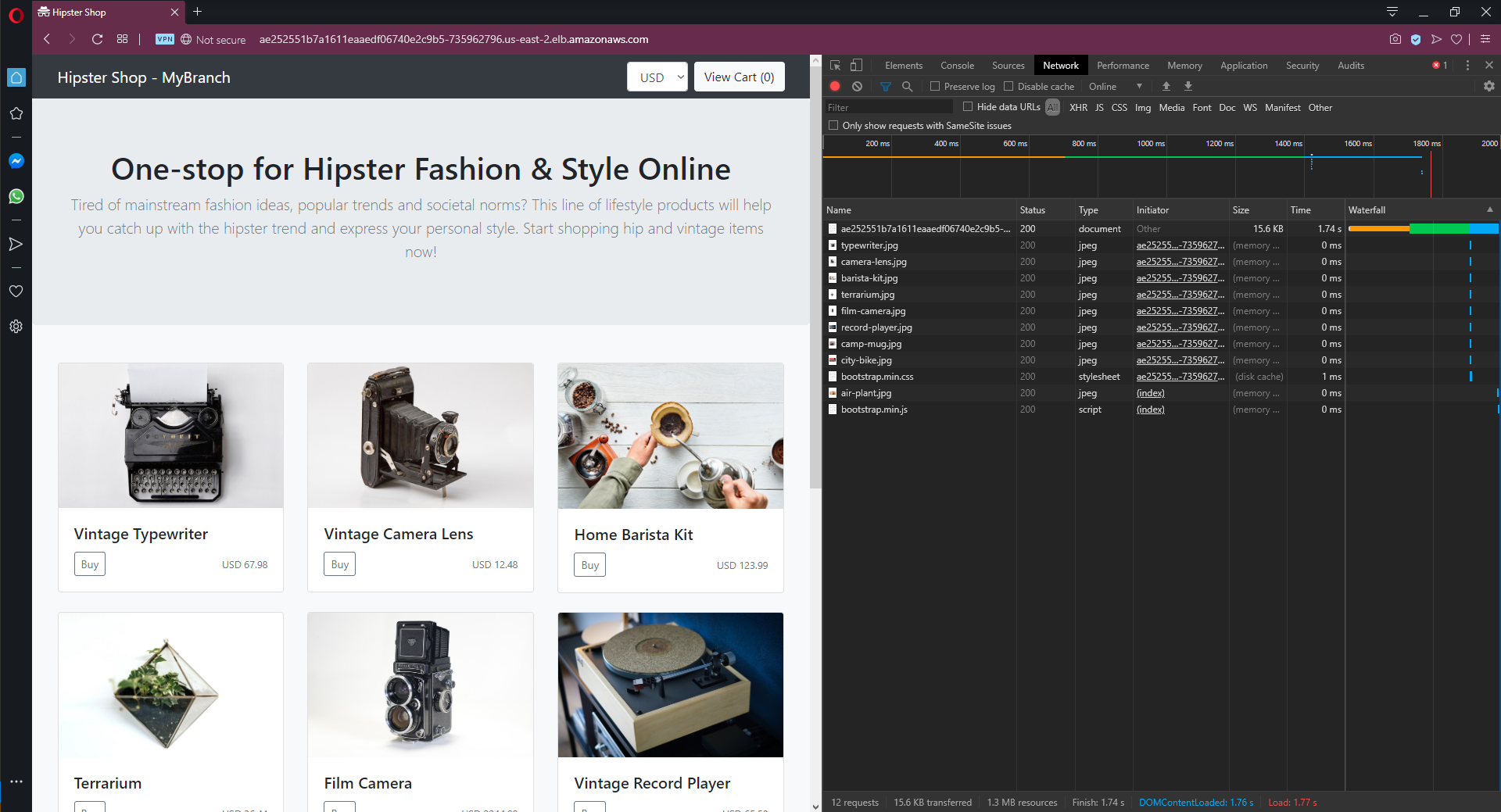This screenshot has width=1501, height=812.
Task: Open the Online throttling dropdown
Action: (x=1115, y=87)
